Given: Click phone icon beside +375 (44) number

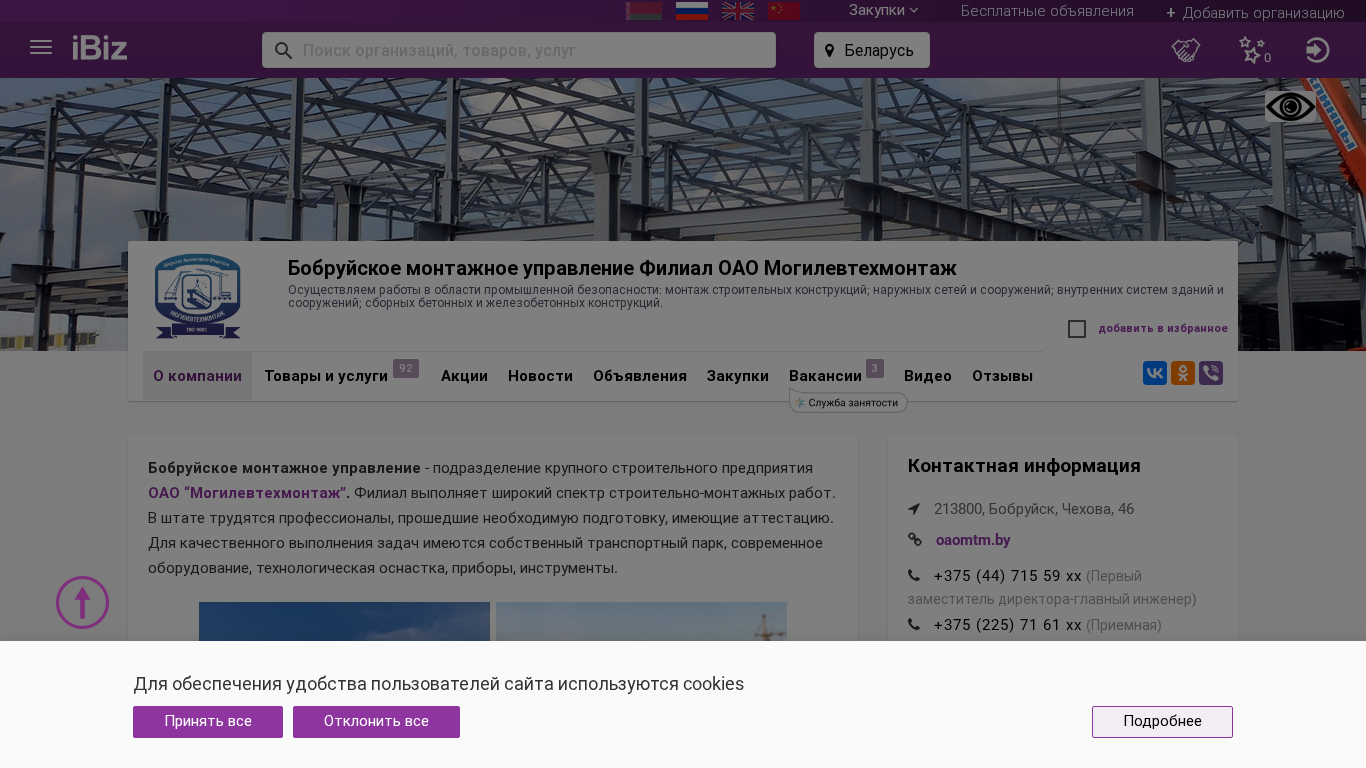Looking at the screenshot, I should (x=914, y=576).
